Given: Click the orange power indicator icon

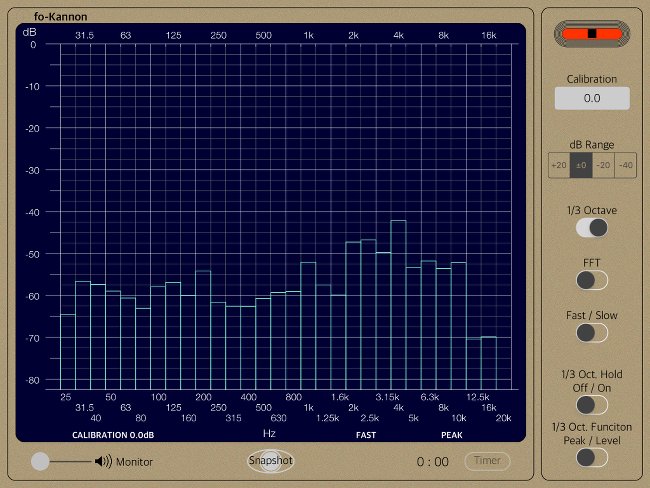Looking at the screenshot, I should coord(591,33).
